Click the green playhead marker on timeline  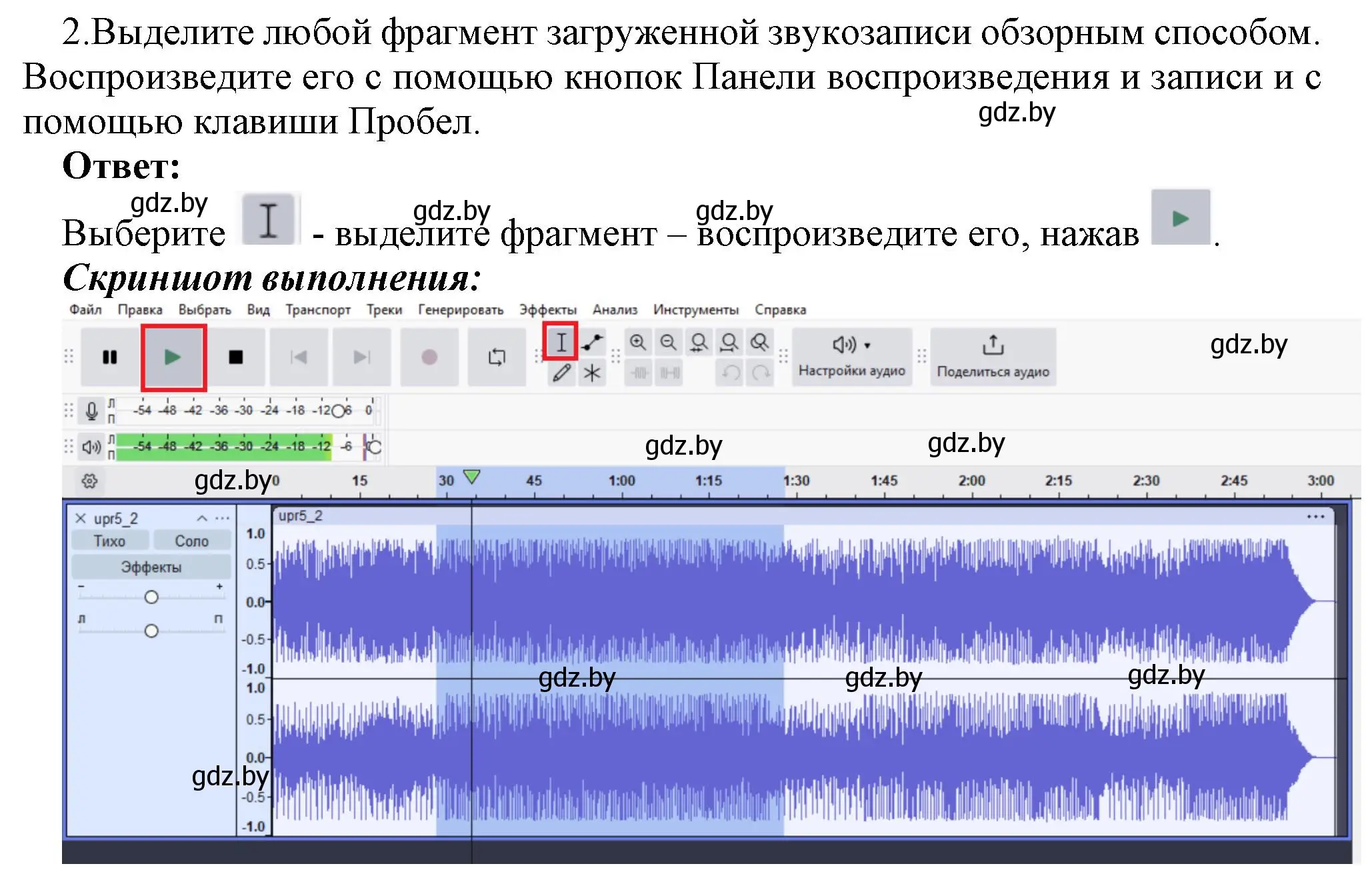point(471,477)
